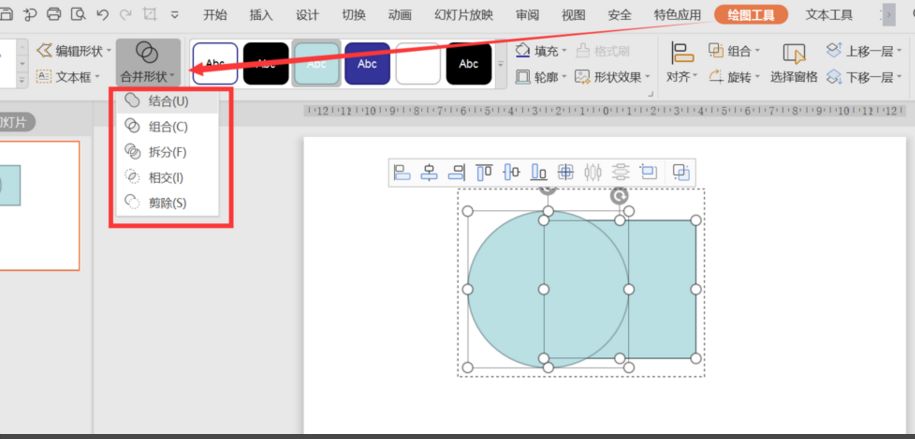The width and height of the screenshot is (915, 439).
Task: Click align right in floating toolbar
Action: (456, 172)
